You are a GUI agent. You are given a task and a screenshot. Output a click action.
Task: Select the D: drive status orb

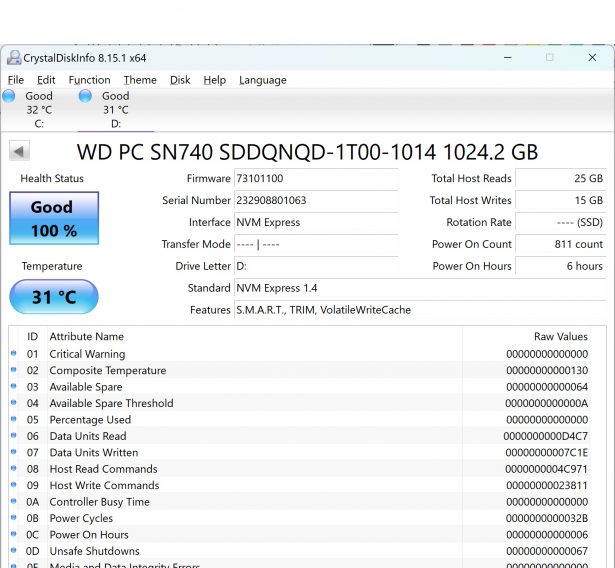tap(85, 96)
